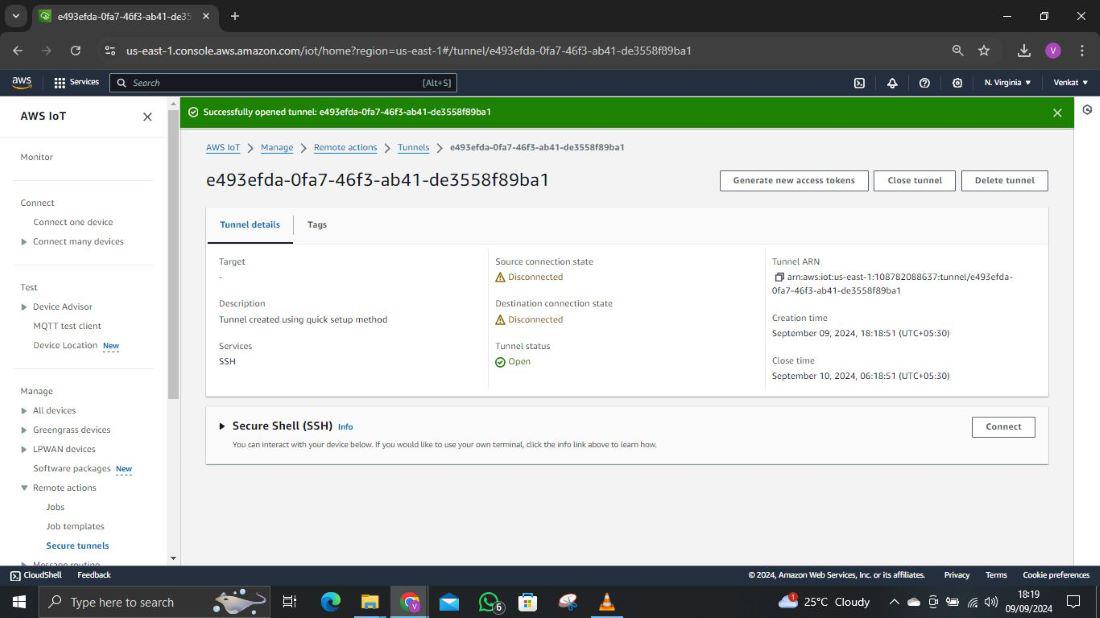Launch Microsoft Edge from taskbar
The height and width of the screenshot is (618, 1100).
(x=330, y=602)
